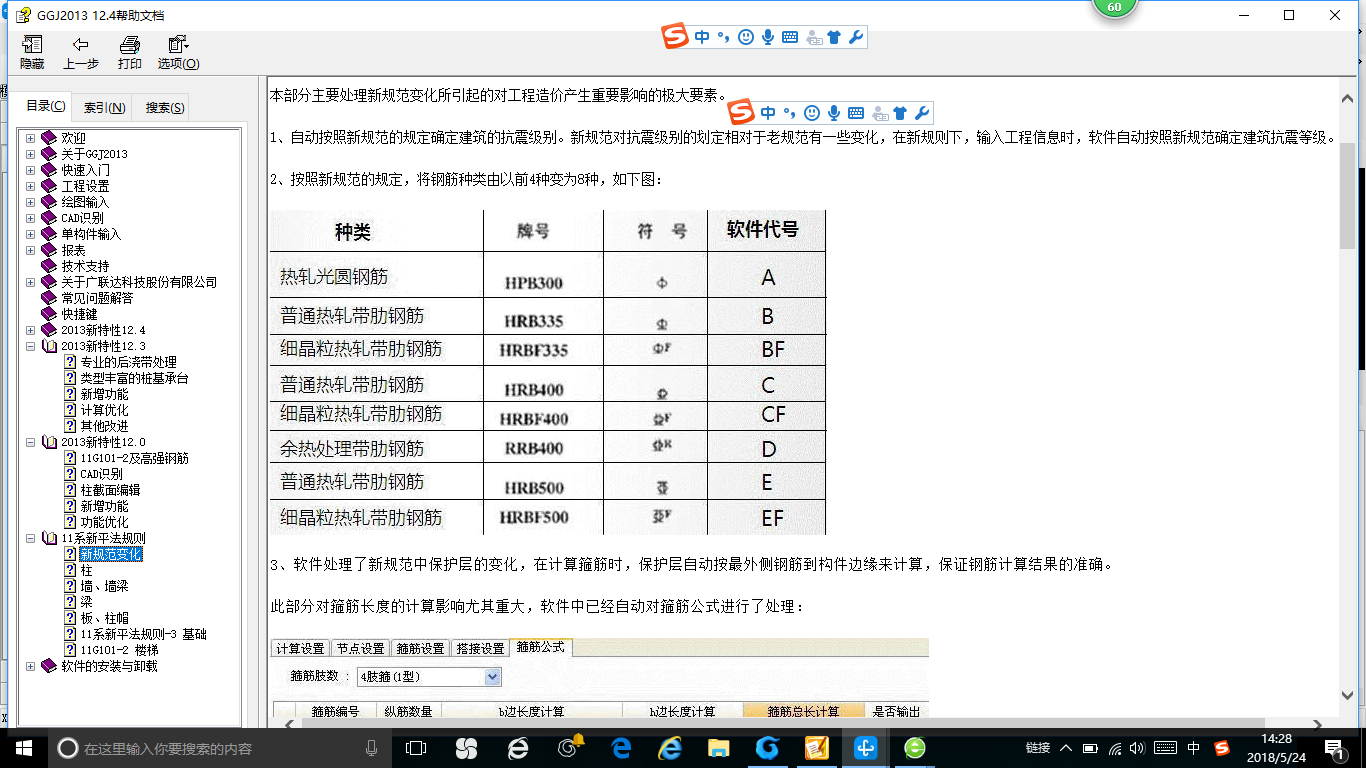Expand the 关于GGJ2013 tree node

tap(31, 154)
